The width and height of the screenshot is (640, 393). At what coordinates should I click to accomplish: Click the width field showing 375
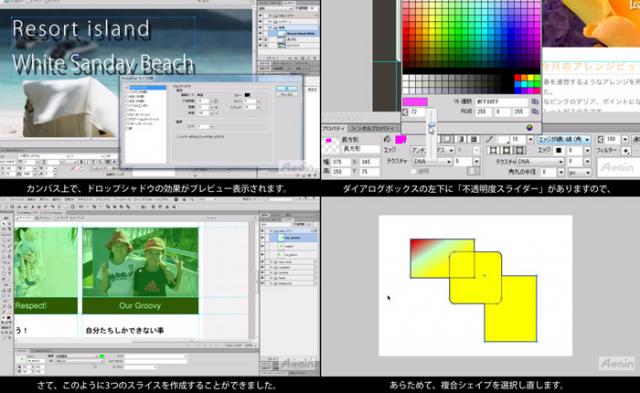[x=342, y=162]
